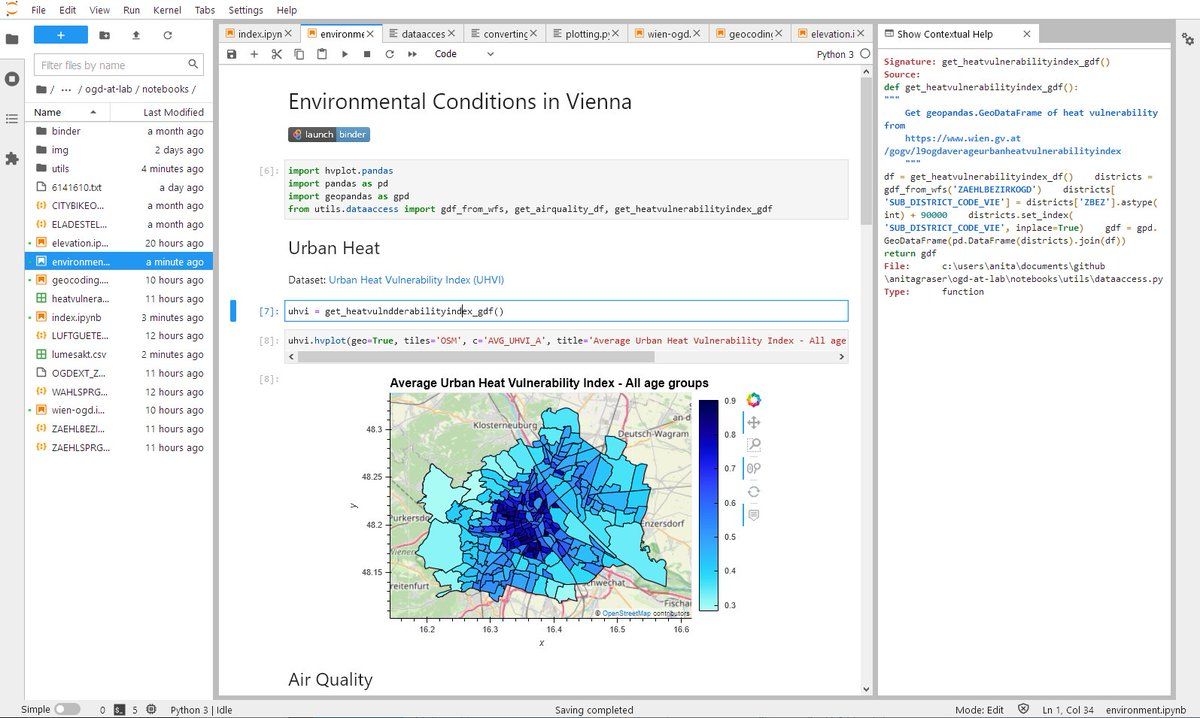Paste cell from clipboard
1200x718 pixels.
pos(322,54)
